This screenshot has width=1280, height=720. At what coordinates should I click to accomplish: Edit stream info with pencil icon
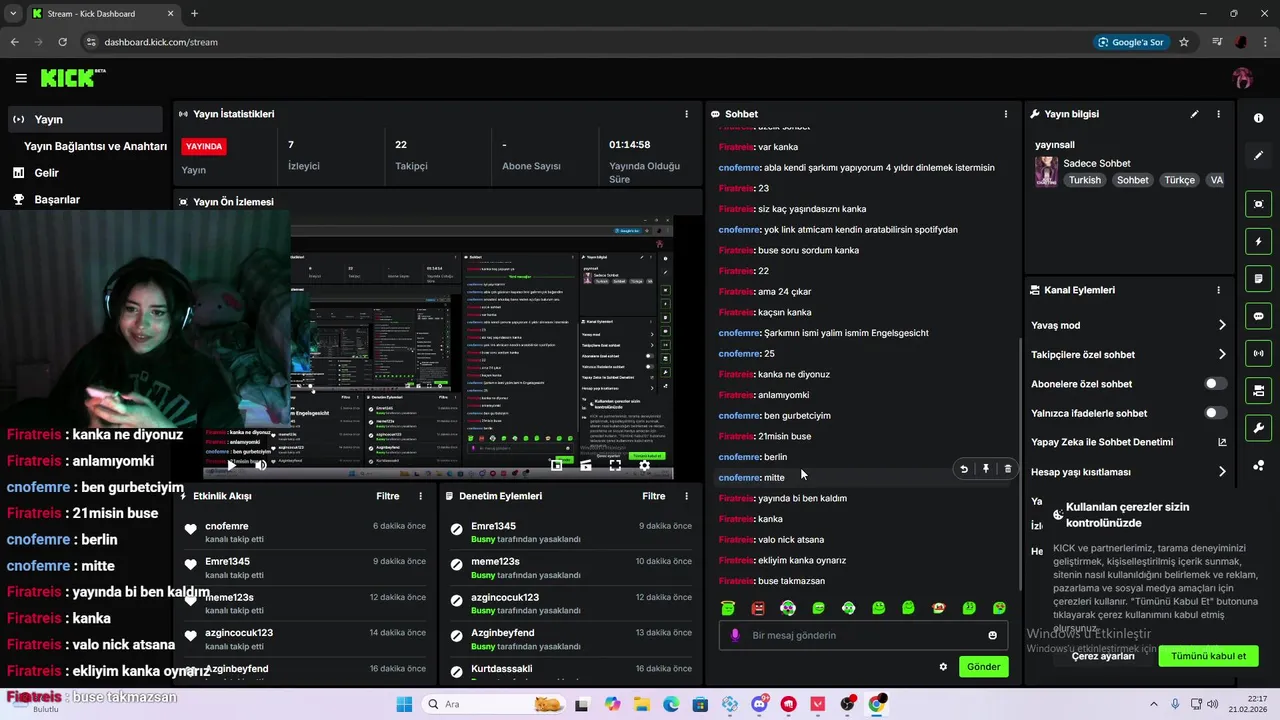click(1194, 114)
